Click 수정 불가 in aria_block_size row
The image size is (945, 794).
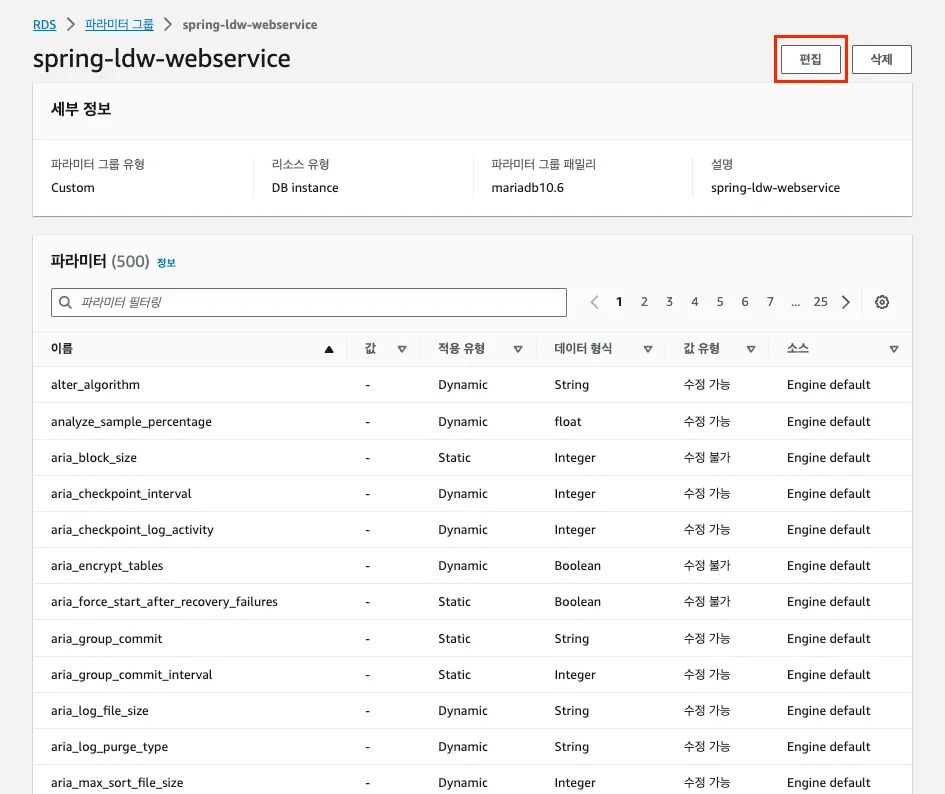707,458
